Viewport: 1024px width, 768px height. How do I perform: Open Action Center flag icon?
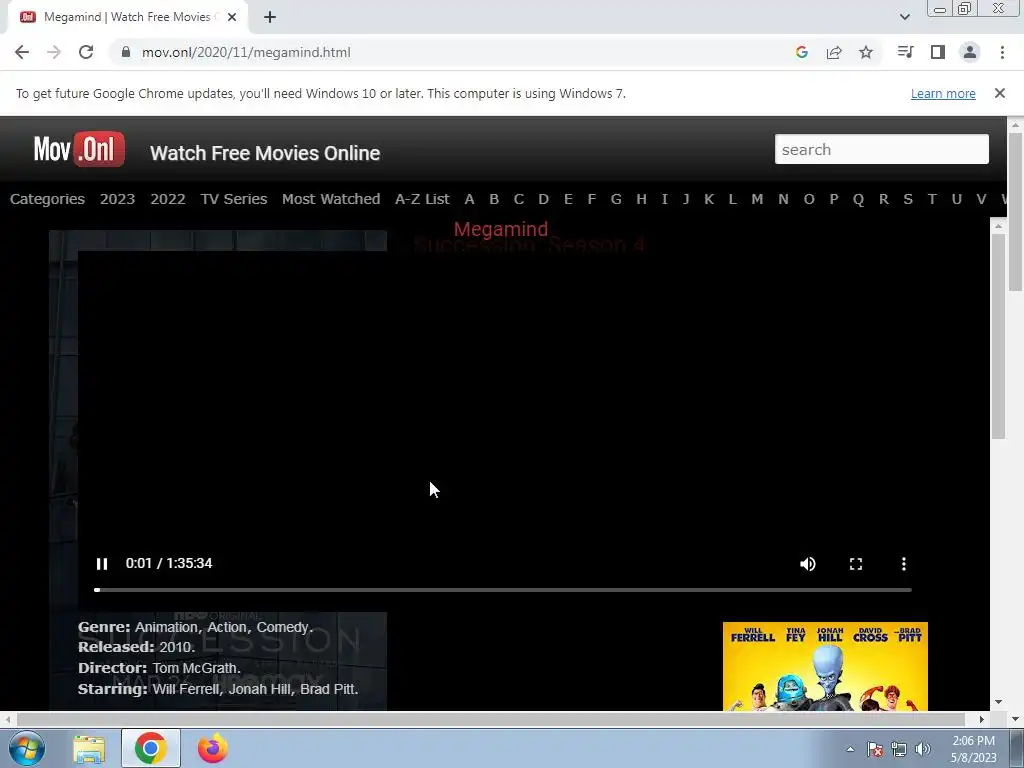click(x=875, y=749)
